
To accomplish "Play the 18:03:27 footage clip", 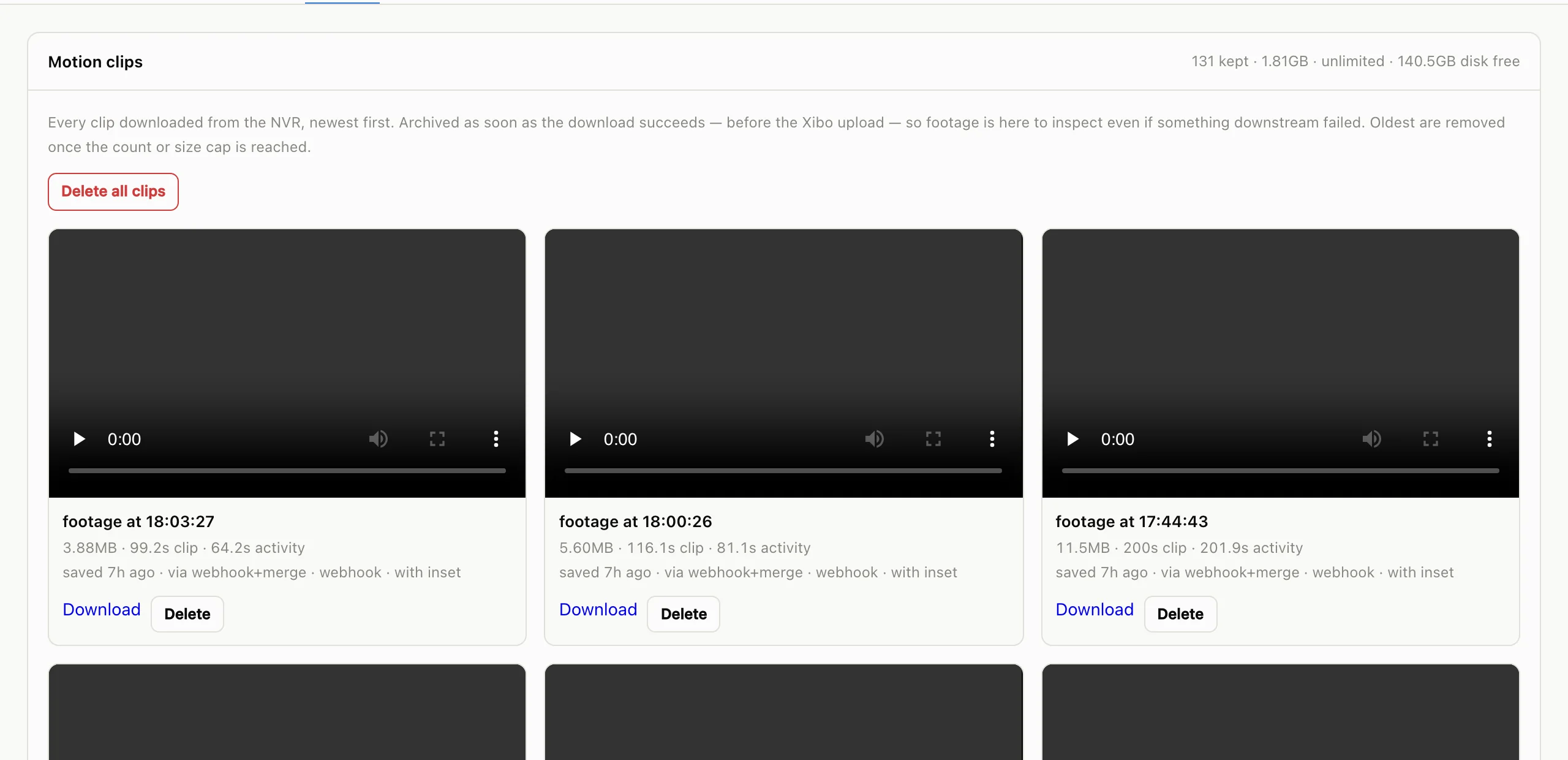I will [x=79, y=439].
